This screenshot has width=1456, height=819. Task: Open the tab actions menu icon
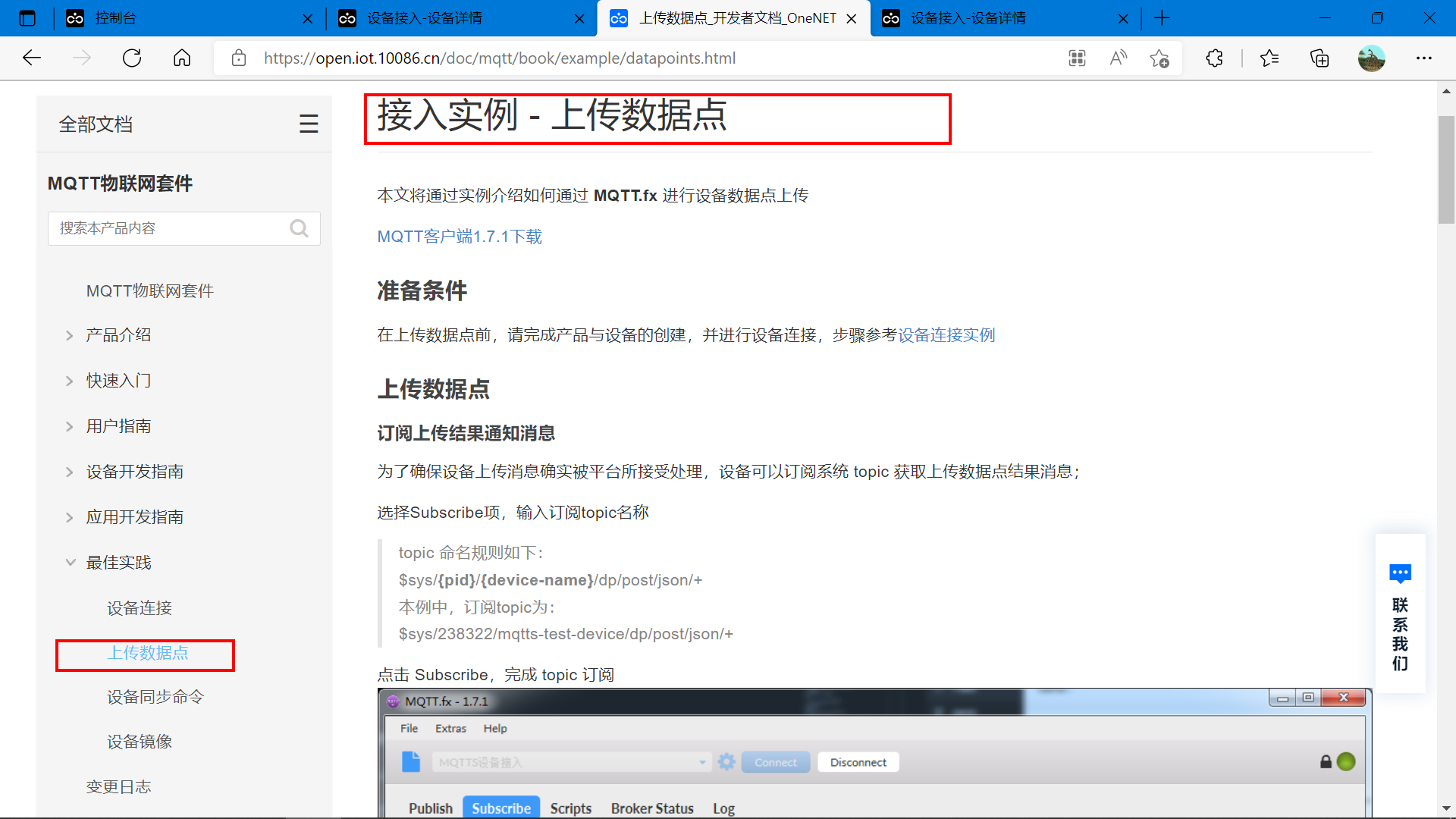tap(27, 18)
